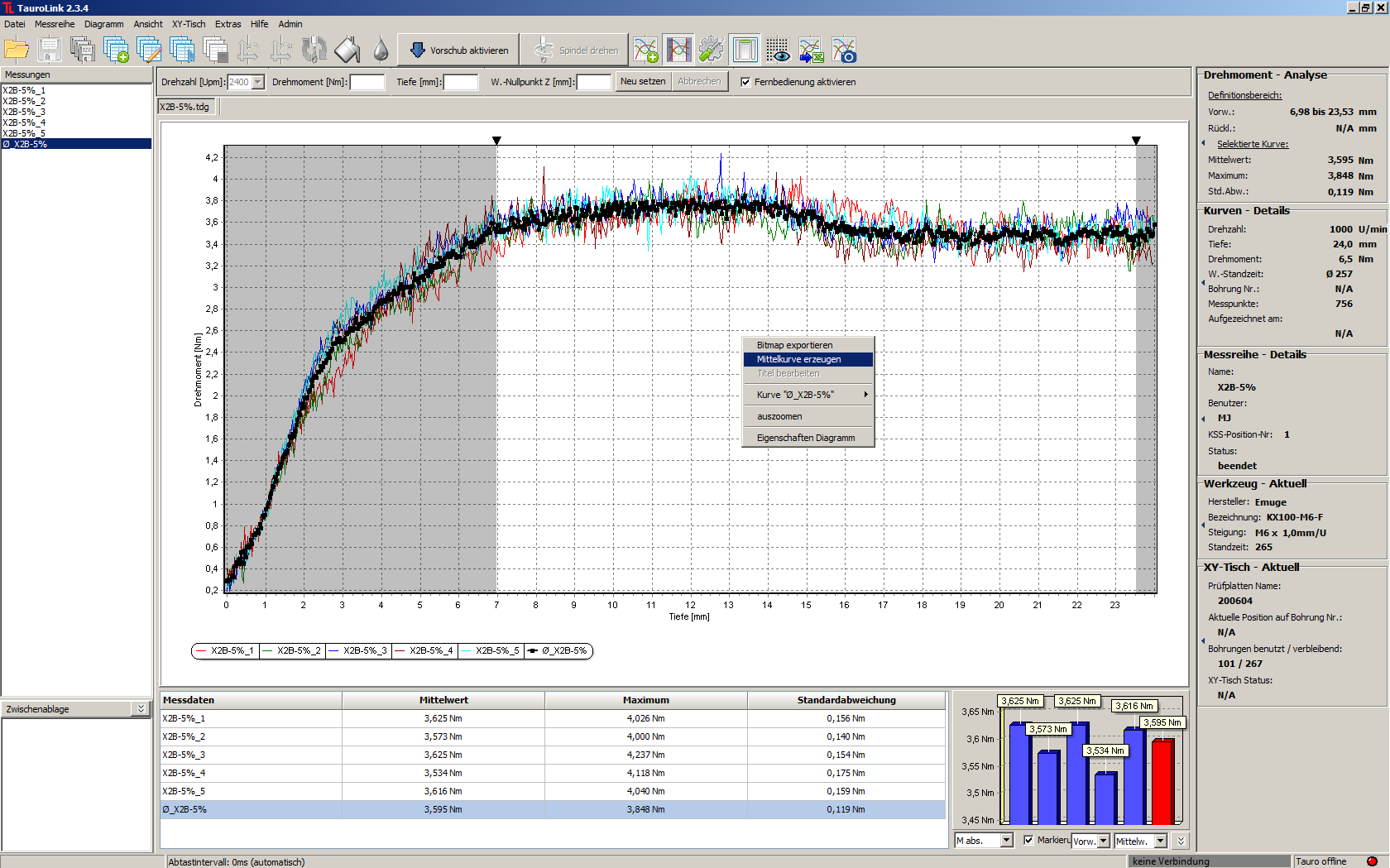Click the right analysis range marker triangle
Image resolution: width=1390 pixels, height=868 pixels.
pos(1136,141)
